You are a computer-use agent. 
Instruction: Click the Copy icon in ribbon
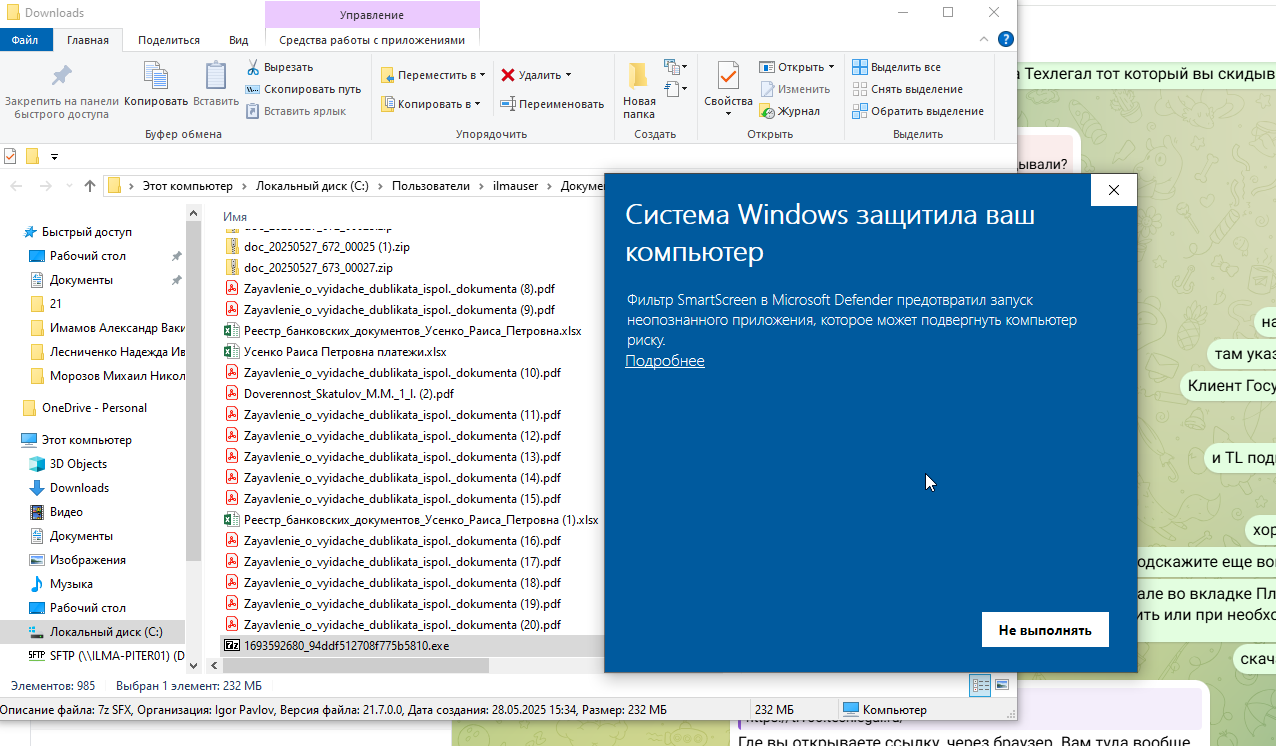pos(156,76)
